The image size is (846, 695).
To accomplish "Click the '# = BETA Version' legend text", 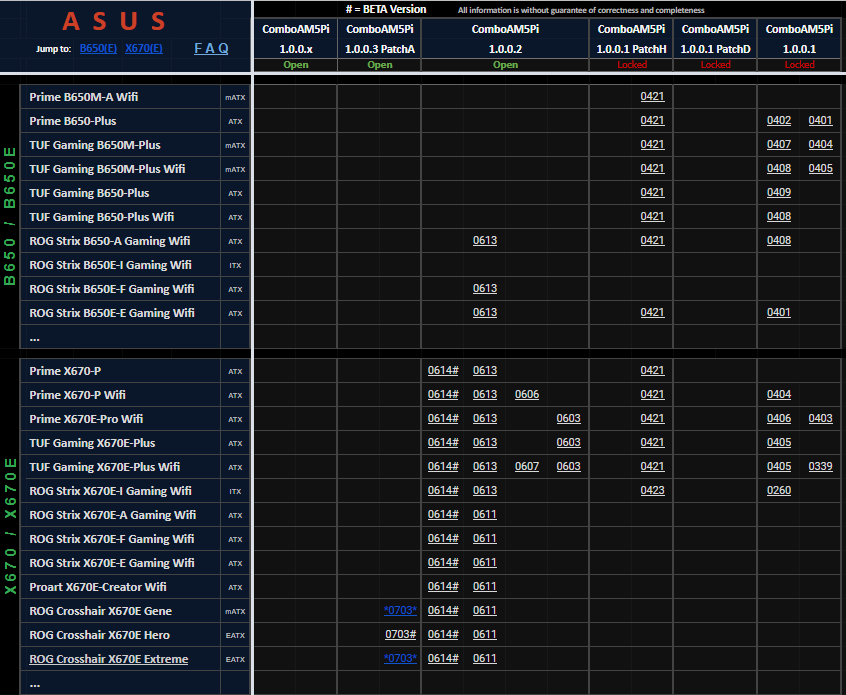I will pos(386,9).
